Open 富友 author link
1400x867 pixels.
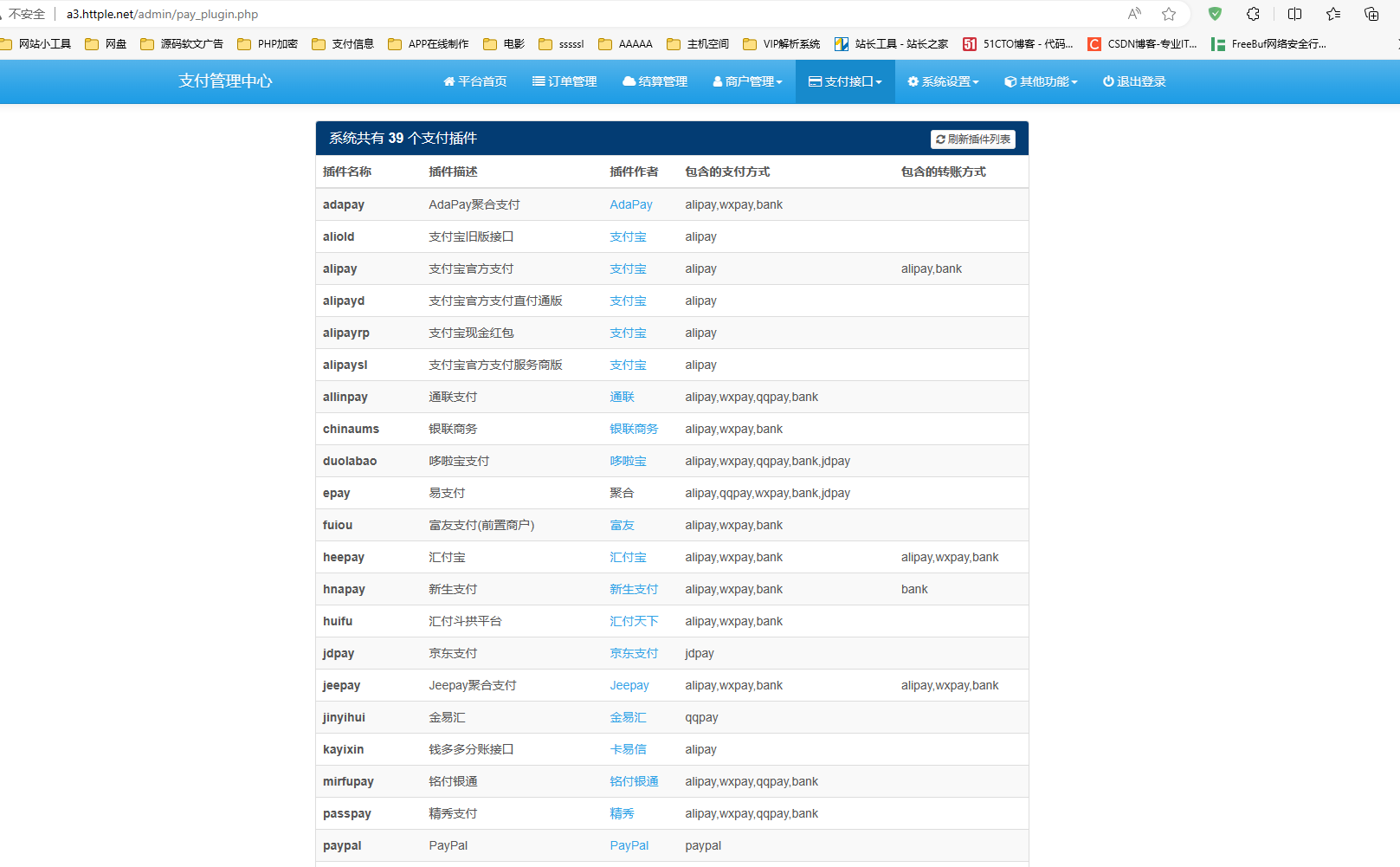click(x=622, y=526)
